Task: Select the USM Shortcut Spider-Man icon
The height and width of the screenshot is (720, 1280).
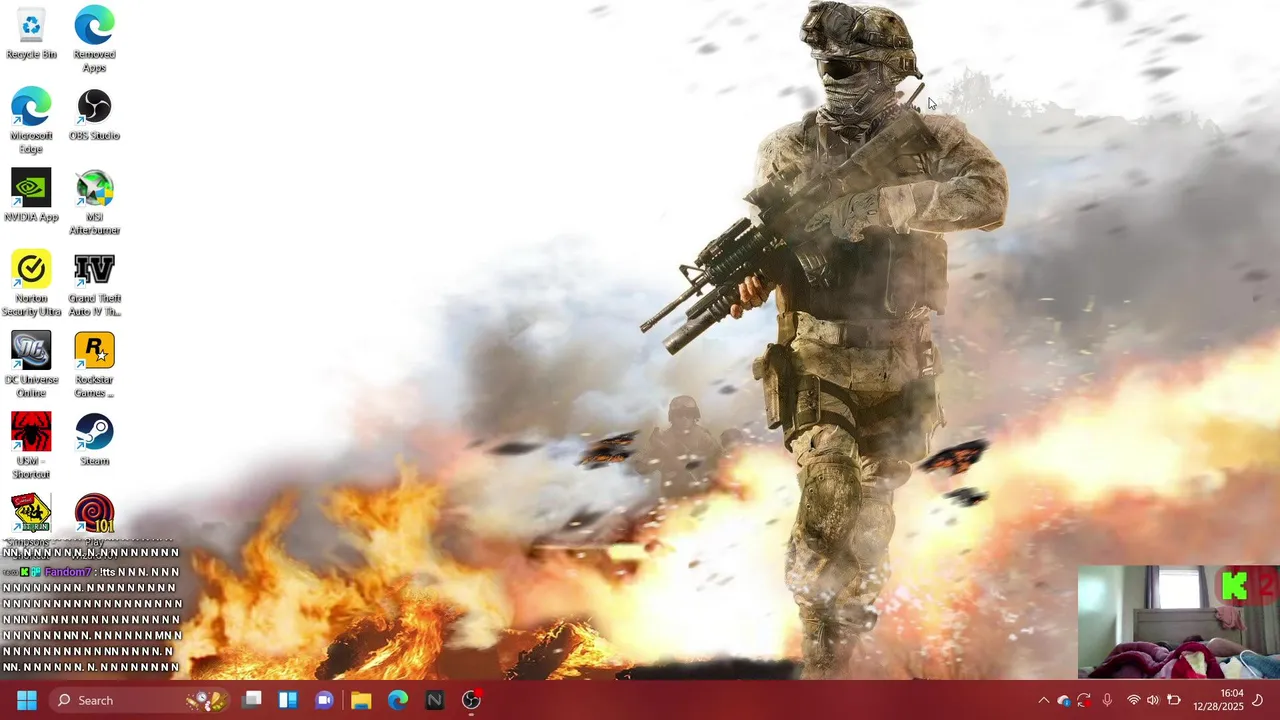Action: tap(31, 446)
